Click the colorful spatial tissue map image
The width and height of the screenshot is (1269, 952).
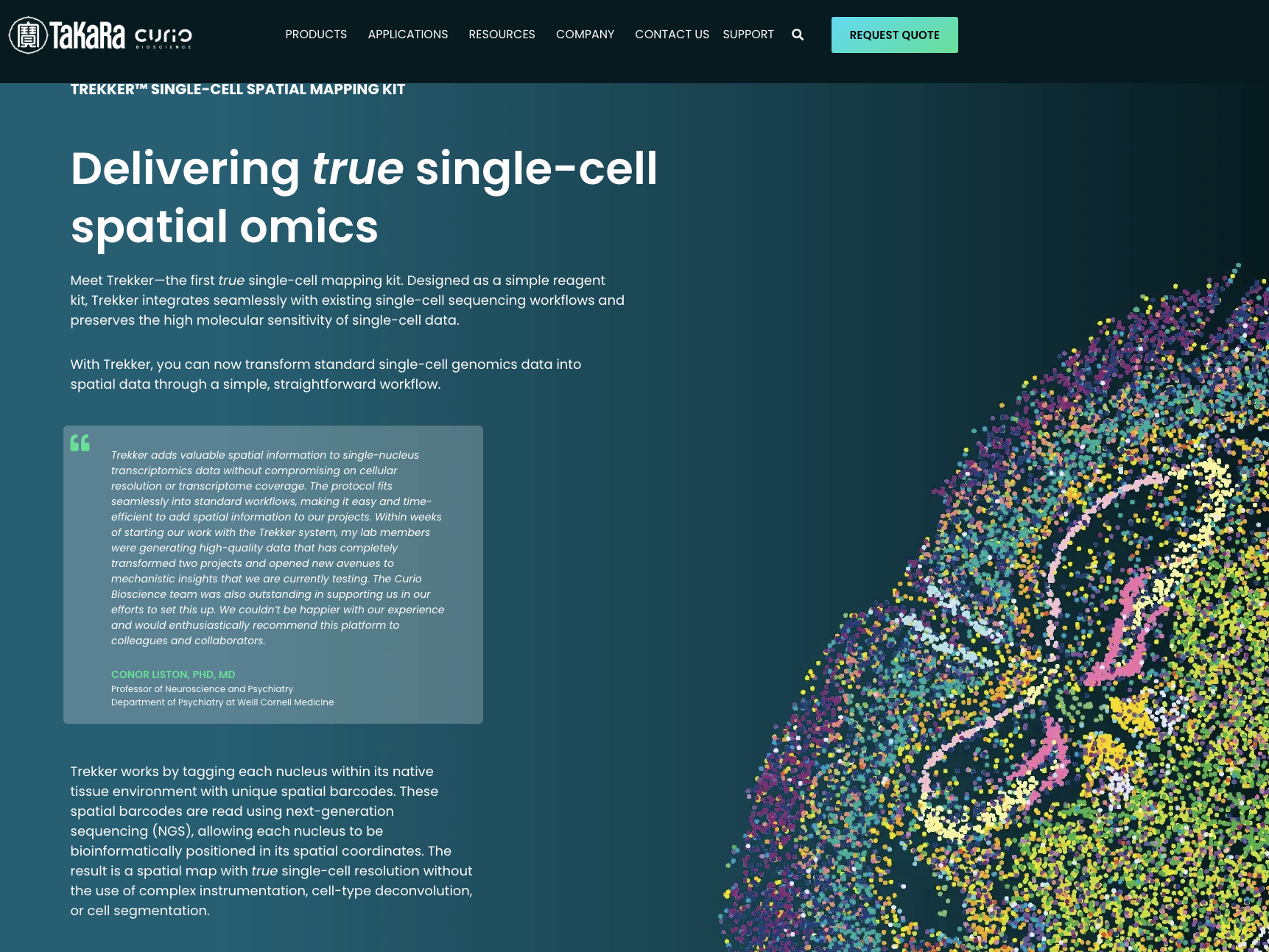click(x=994, y=607)
